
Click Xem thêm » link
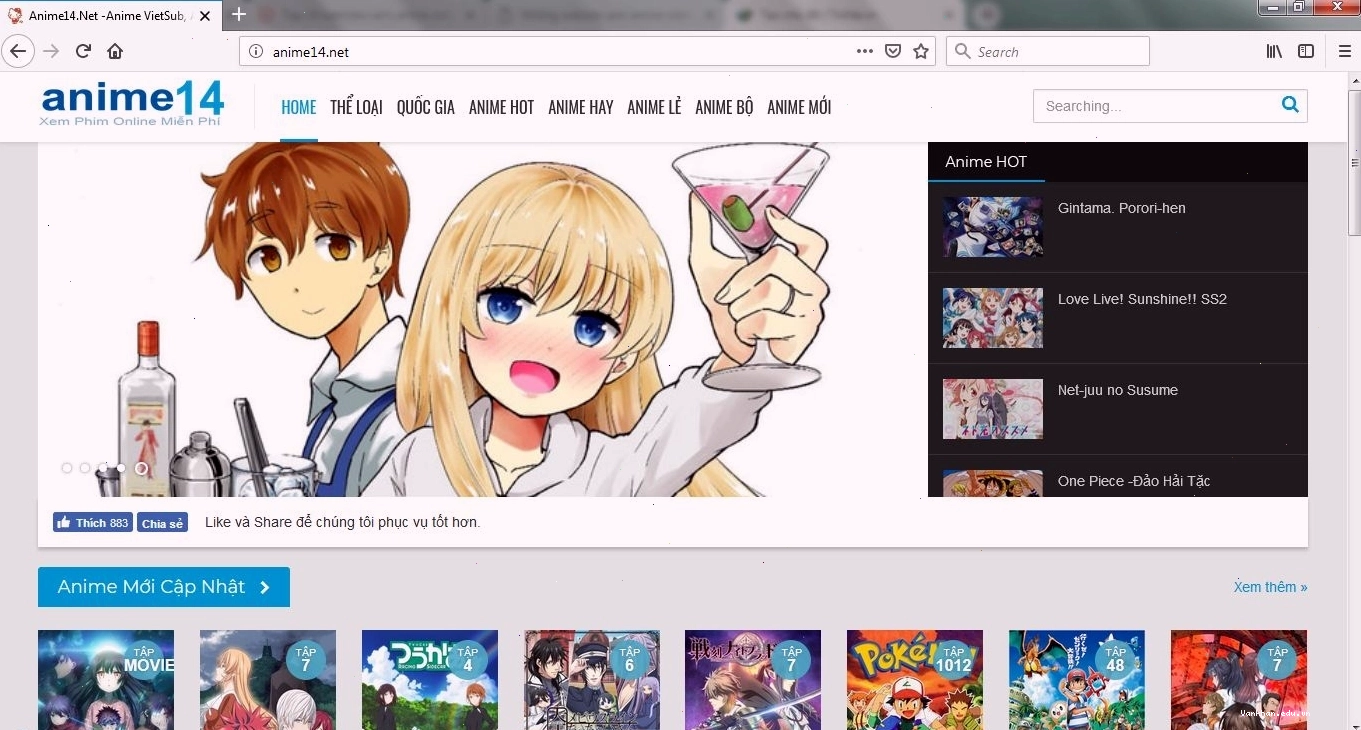1270,587
